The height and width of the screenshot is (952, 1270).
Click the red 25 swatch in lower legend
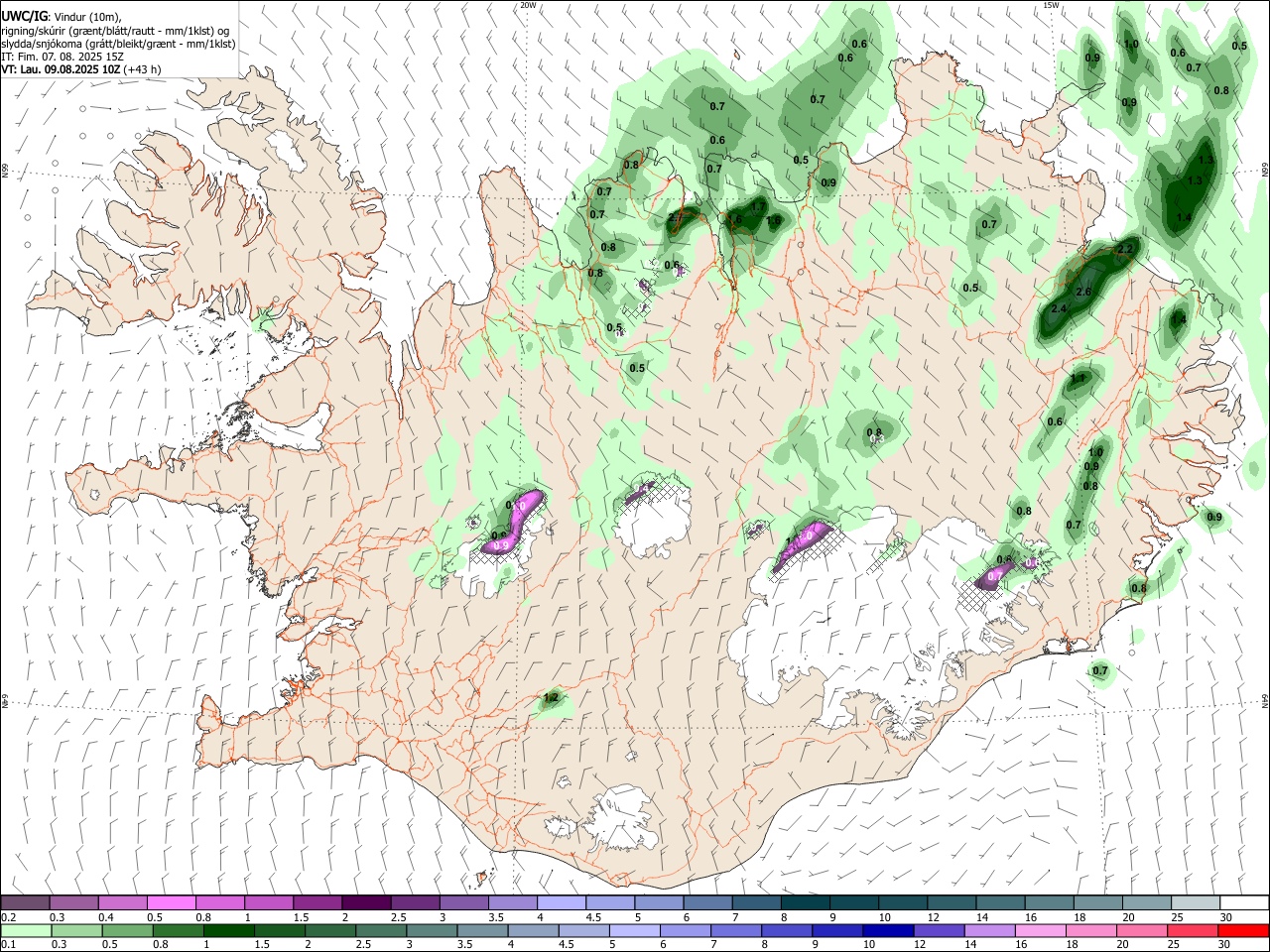click(x=1193, y=930)
